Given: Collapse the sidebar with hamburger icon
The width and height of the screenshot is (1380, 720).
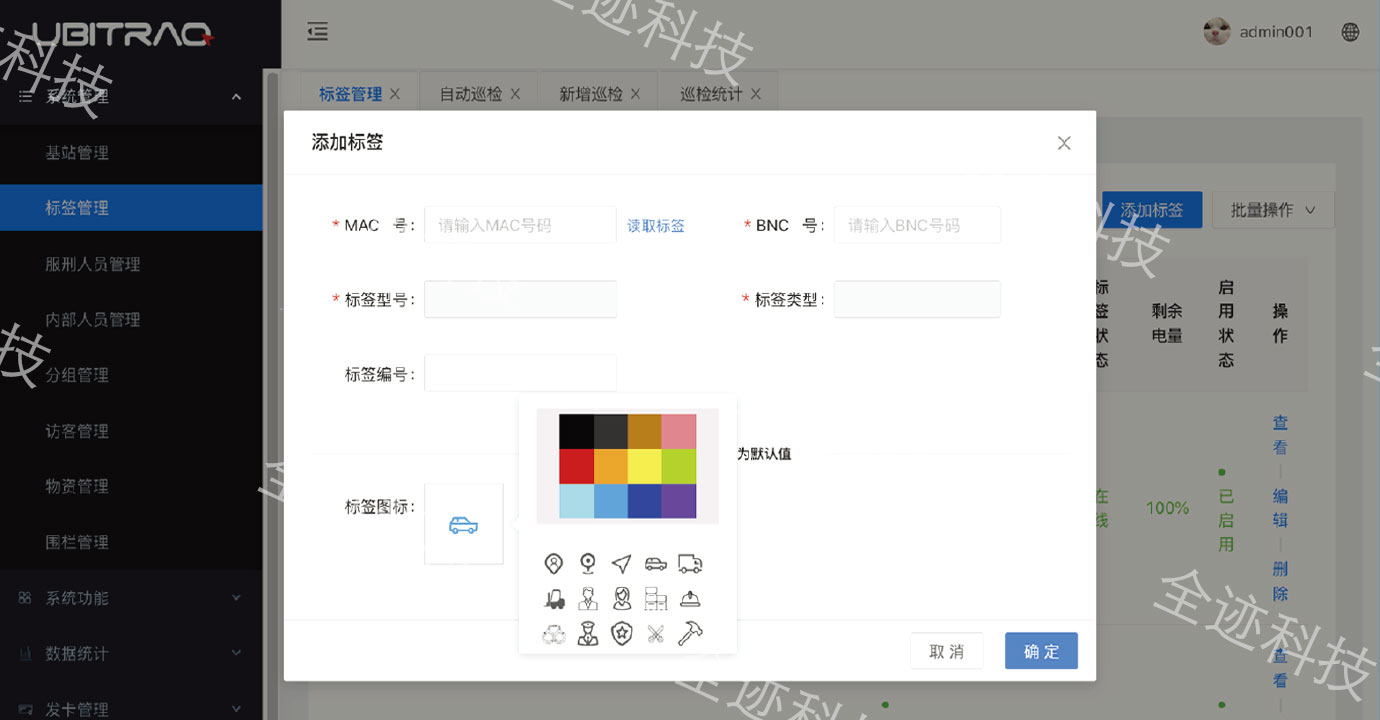Looking at the screenshot, I should coord(318,32).
